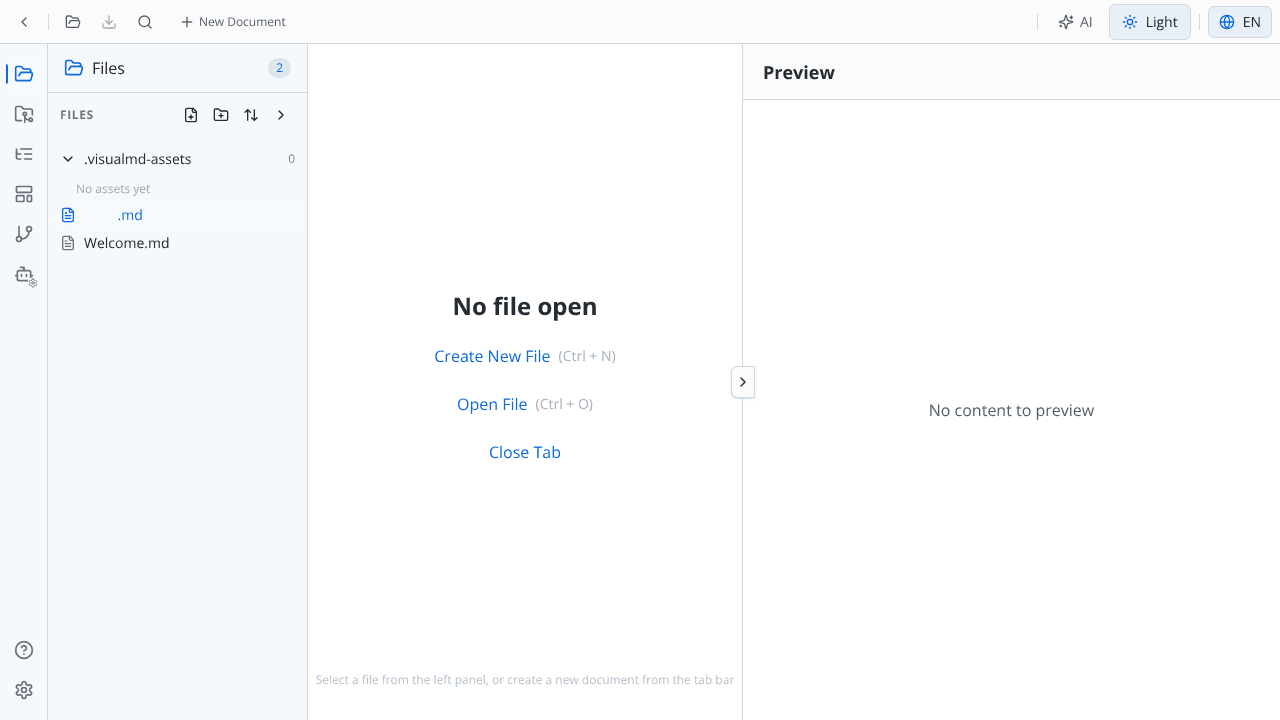This screenshot has width=1280, height=720.
Task: Open the templates layout sidebar icon
Action: pyautogui.click(x=24, y=194)
